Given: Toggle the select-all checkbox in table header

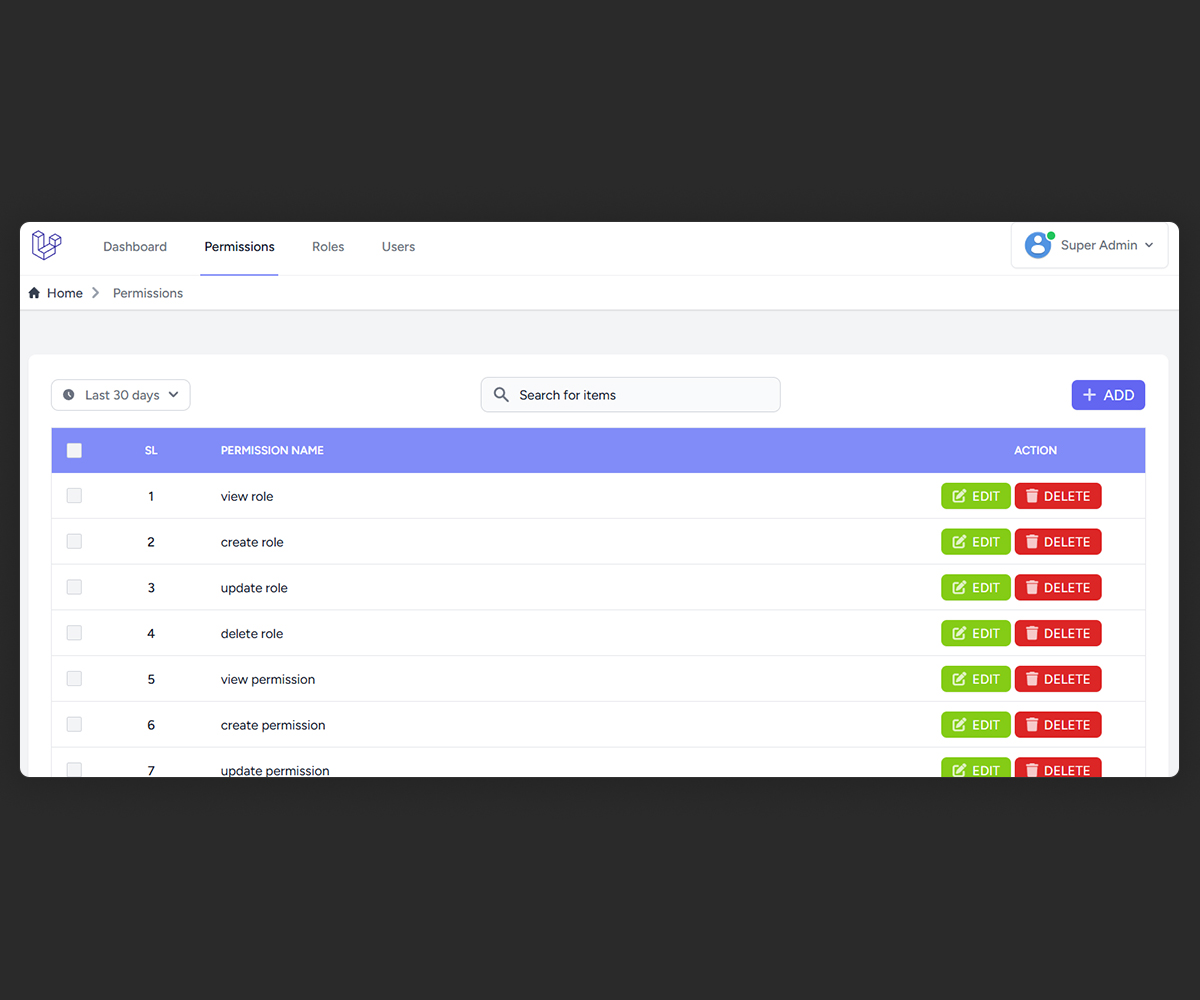Looking at the screenshot, I should tap(74, 450).
